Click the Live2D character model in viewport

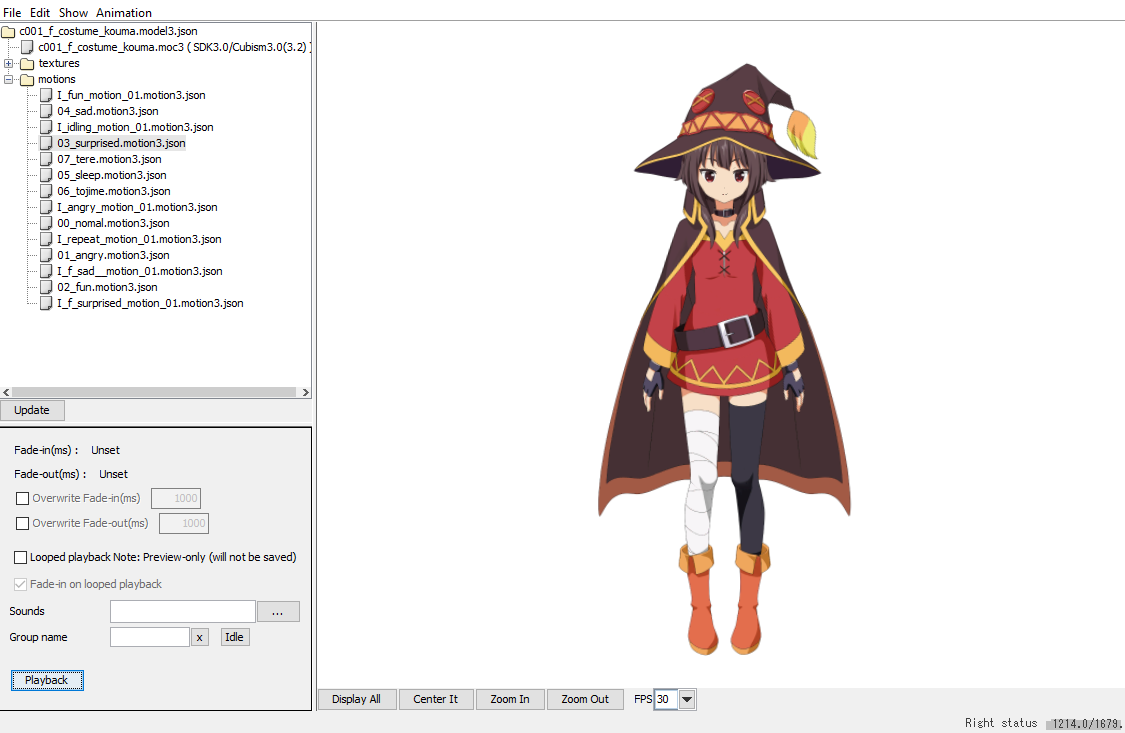tap(723, 359)
